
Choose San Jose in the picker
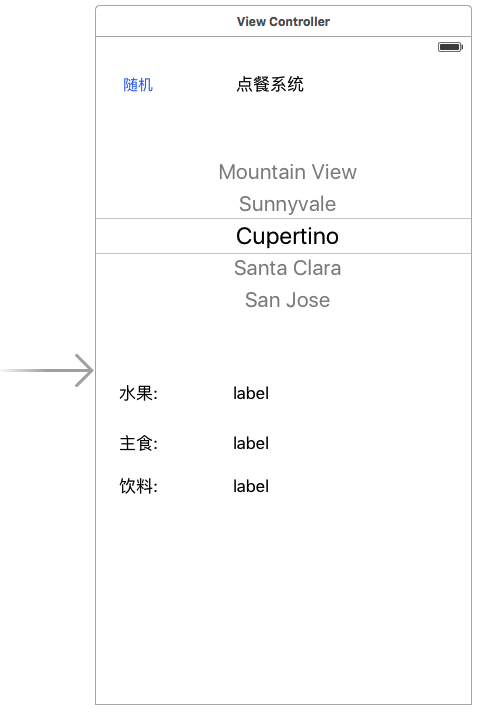pos(287,300)
